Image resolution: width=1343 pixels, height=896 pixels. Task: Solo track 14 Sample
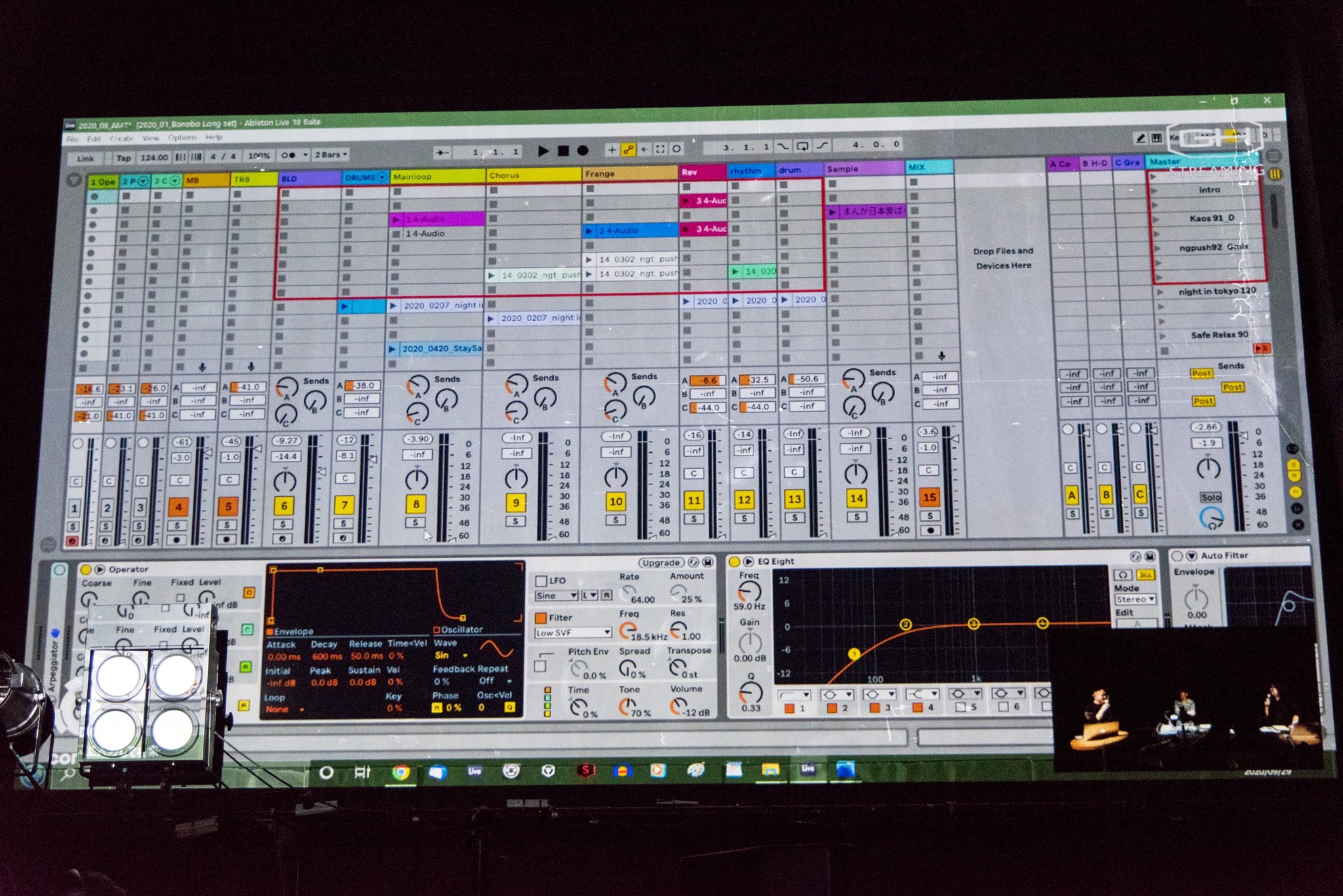tap(856, 517)
